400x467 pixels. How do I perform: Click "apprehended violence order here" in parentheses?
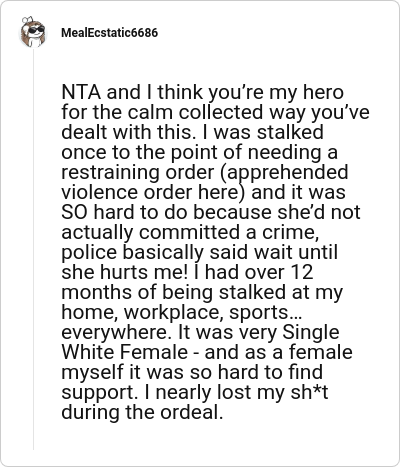point(205,182)
